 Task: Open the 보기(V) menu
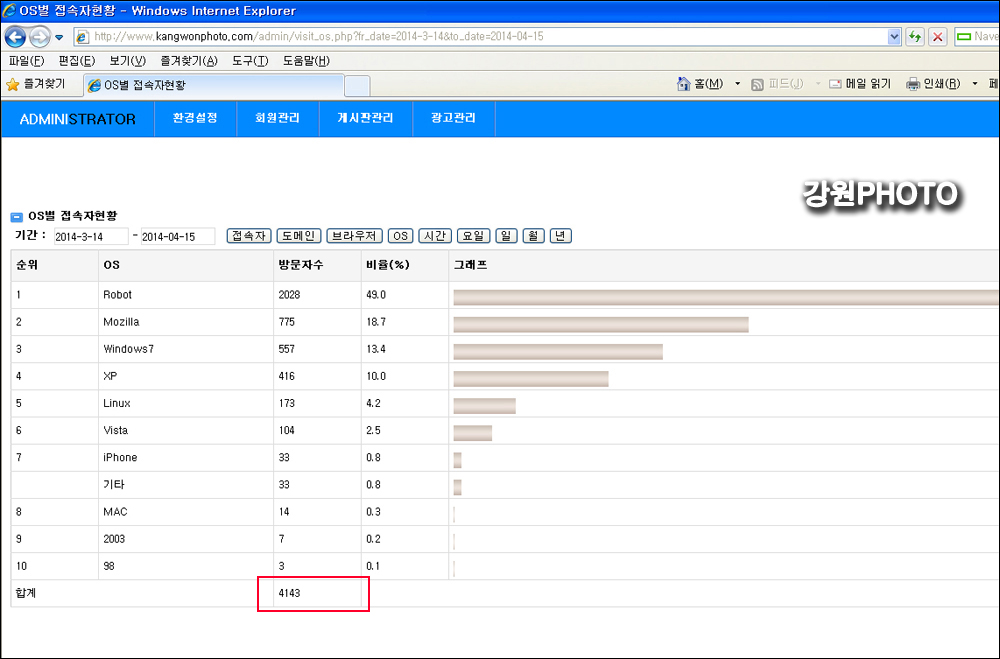click(x=128, y=61)
